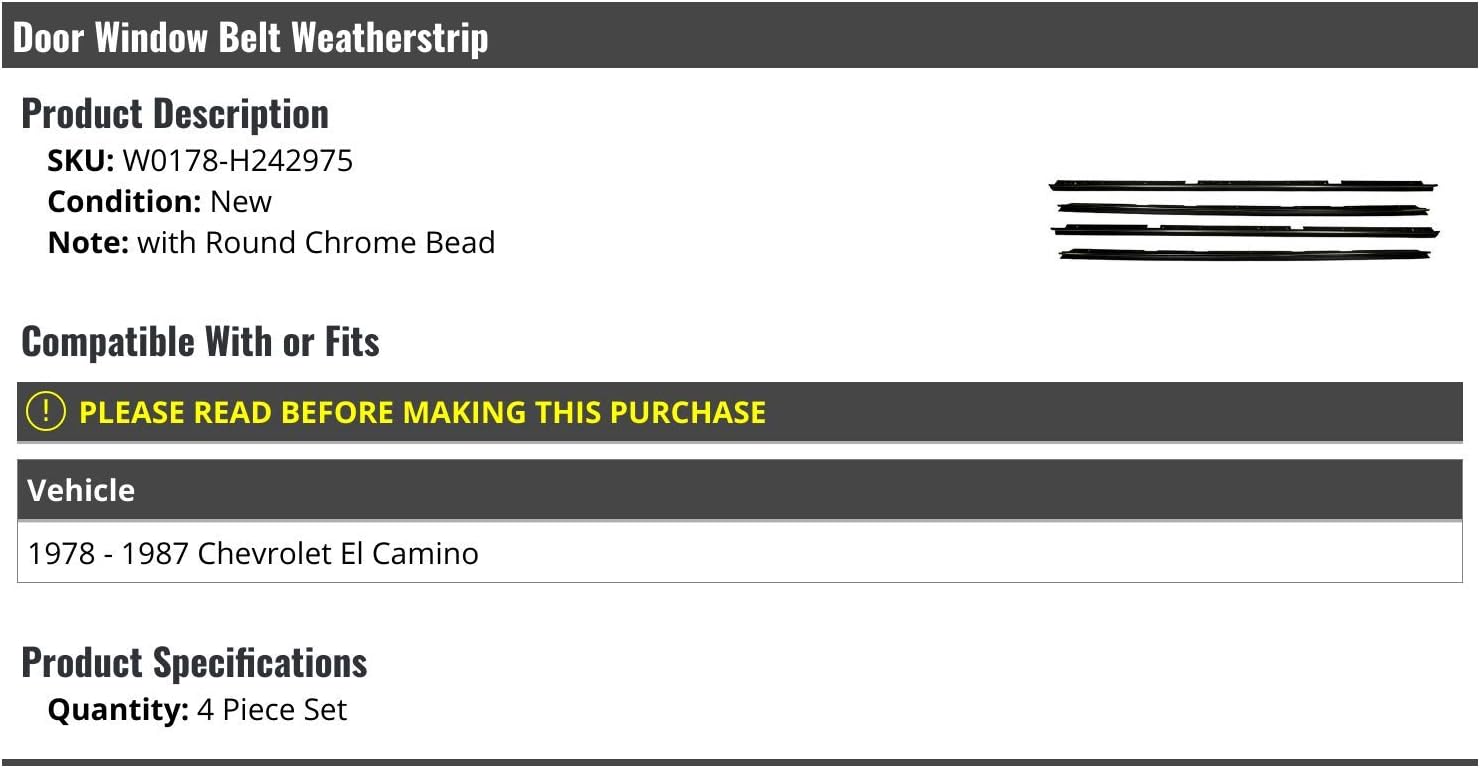1480x768 pixels.
Task: Select the 4 Piece Set value
Action: [x=272, y=710]
